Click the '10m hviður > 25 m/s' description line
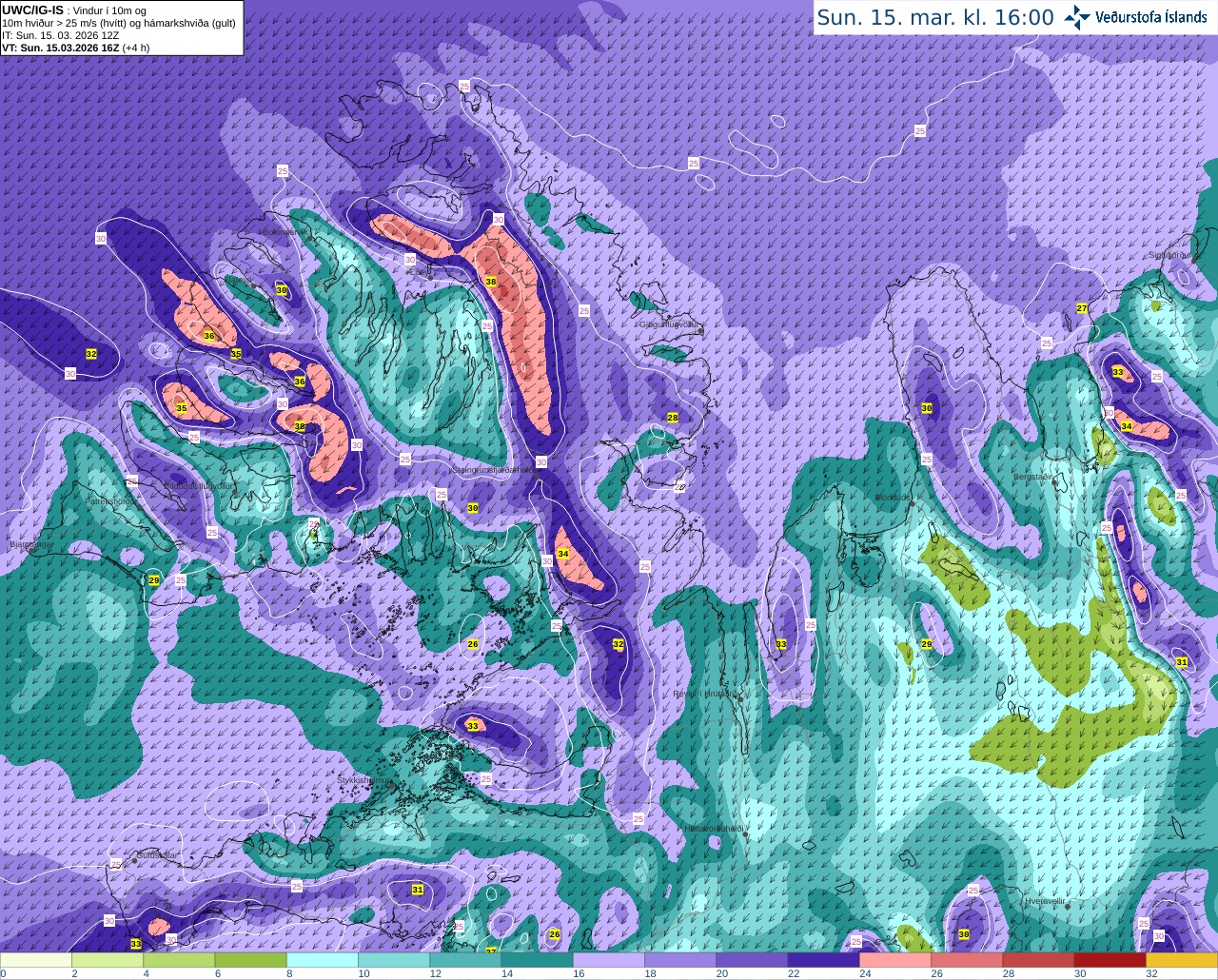Image resolution: width=1218 pixels, height=980 pixels. coord(119,23)
